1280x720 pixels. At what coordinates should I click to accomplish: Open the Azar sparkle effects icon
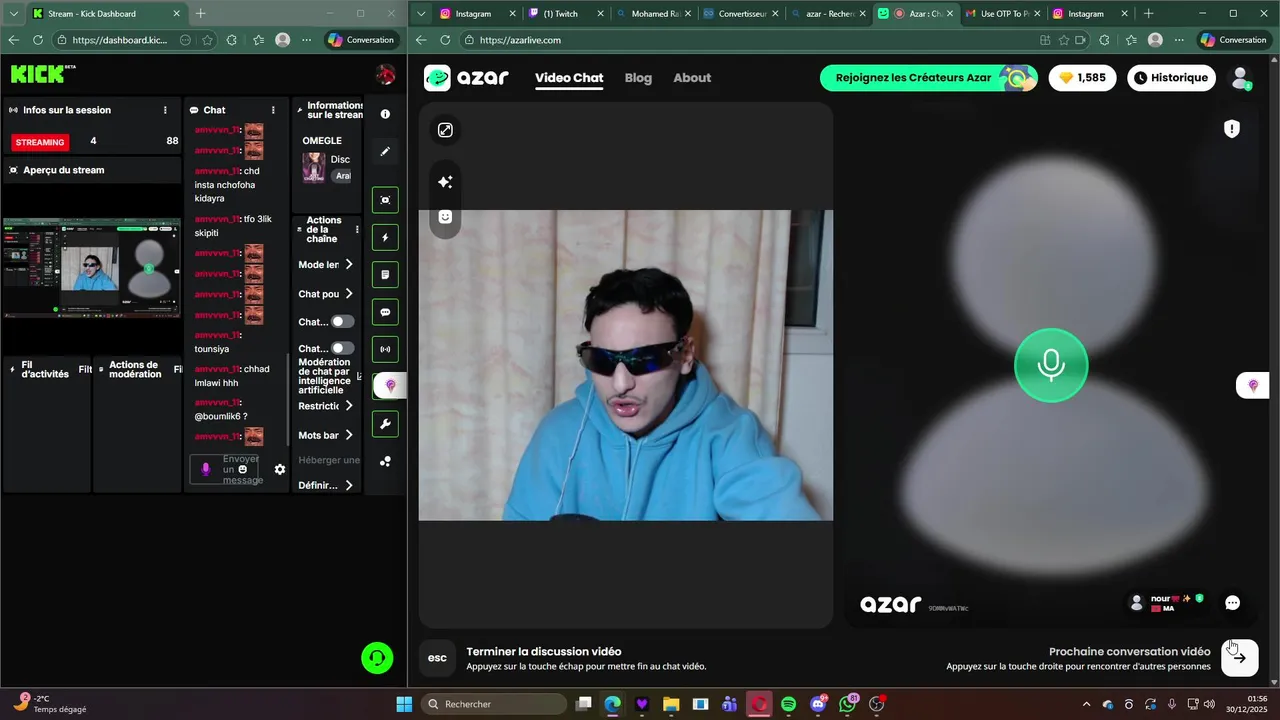(x=445, y=182)
